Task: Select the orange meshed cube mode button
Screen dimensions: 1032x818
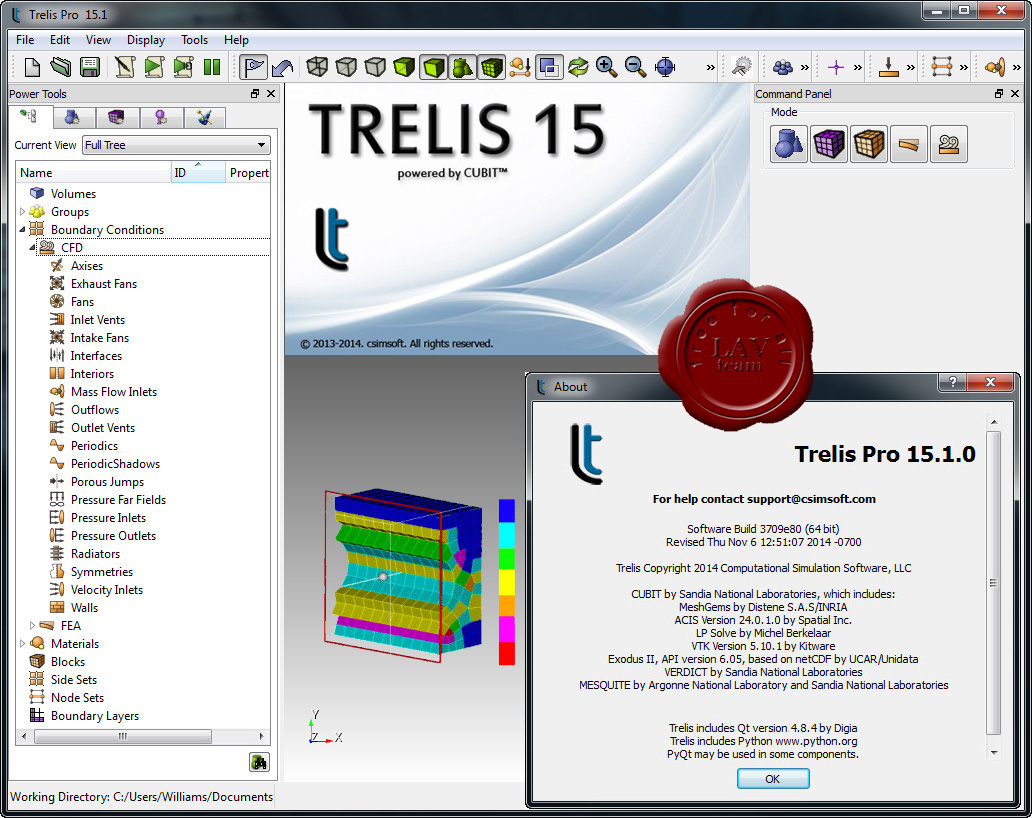Action: coord(869,143)
